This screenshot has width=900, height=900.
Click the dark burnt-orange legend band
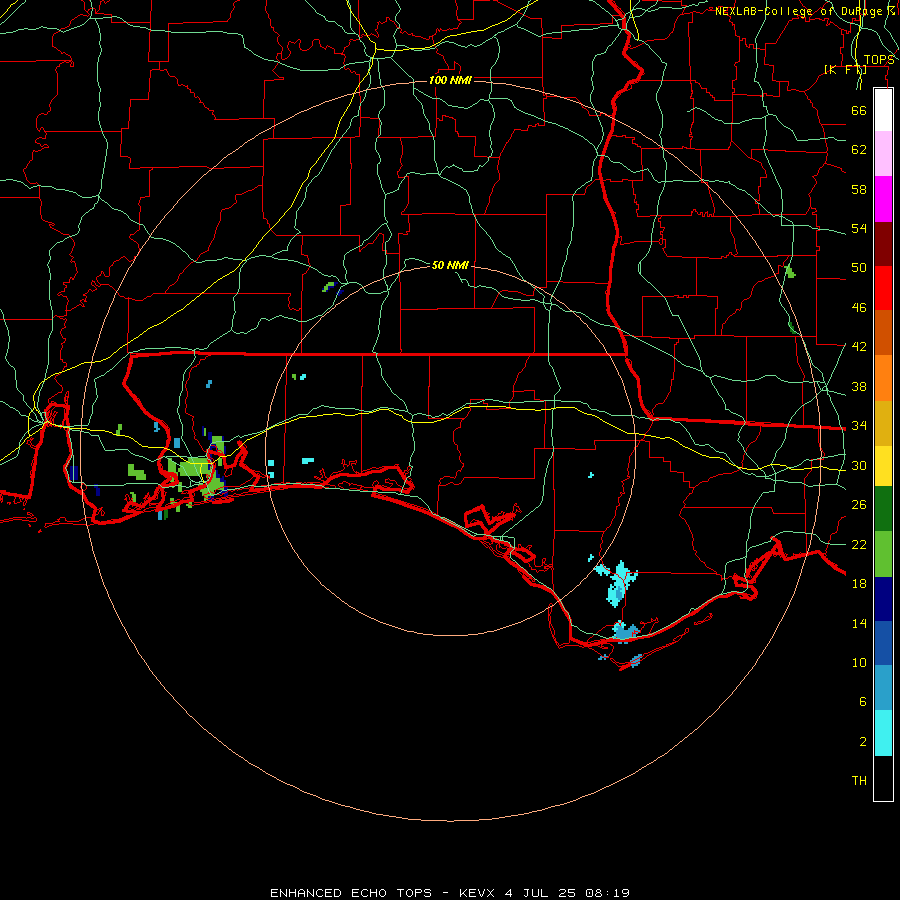pos(883,333)
